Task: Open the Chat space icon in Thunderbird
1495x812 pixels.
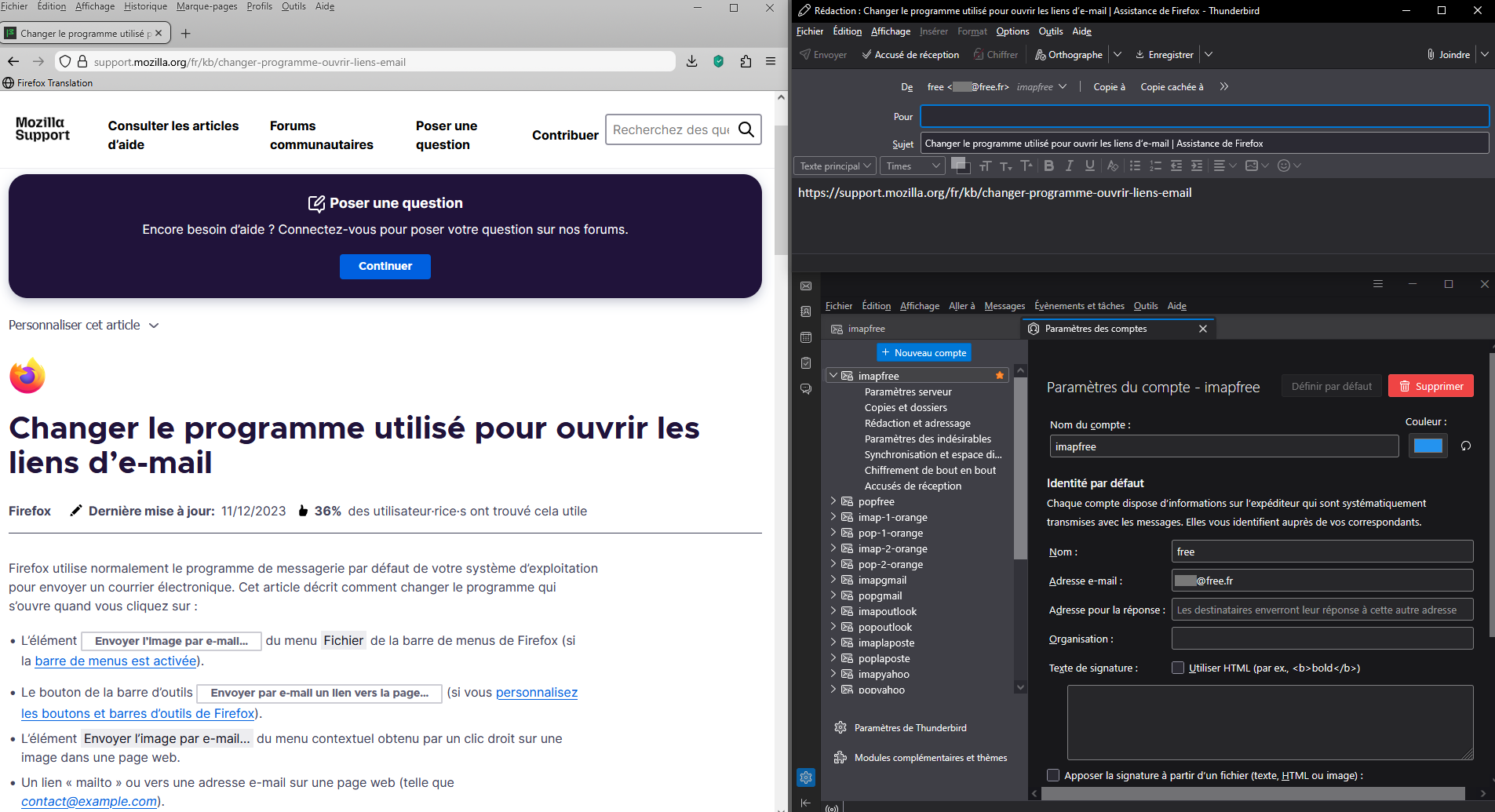Action: pos(806,389)
